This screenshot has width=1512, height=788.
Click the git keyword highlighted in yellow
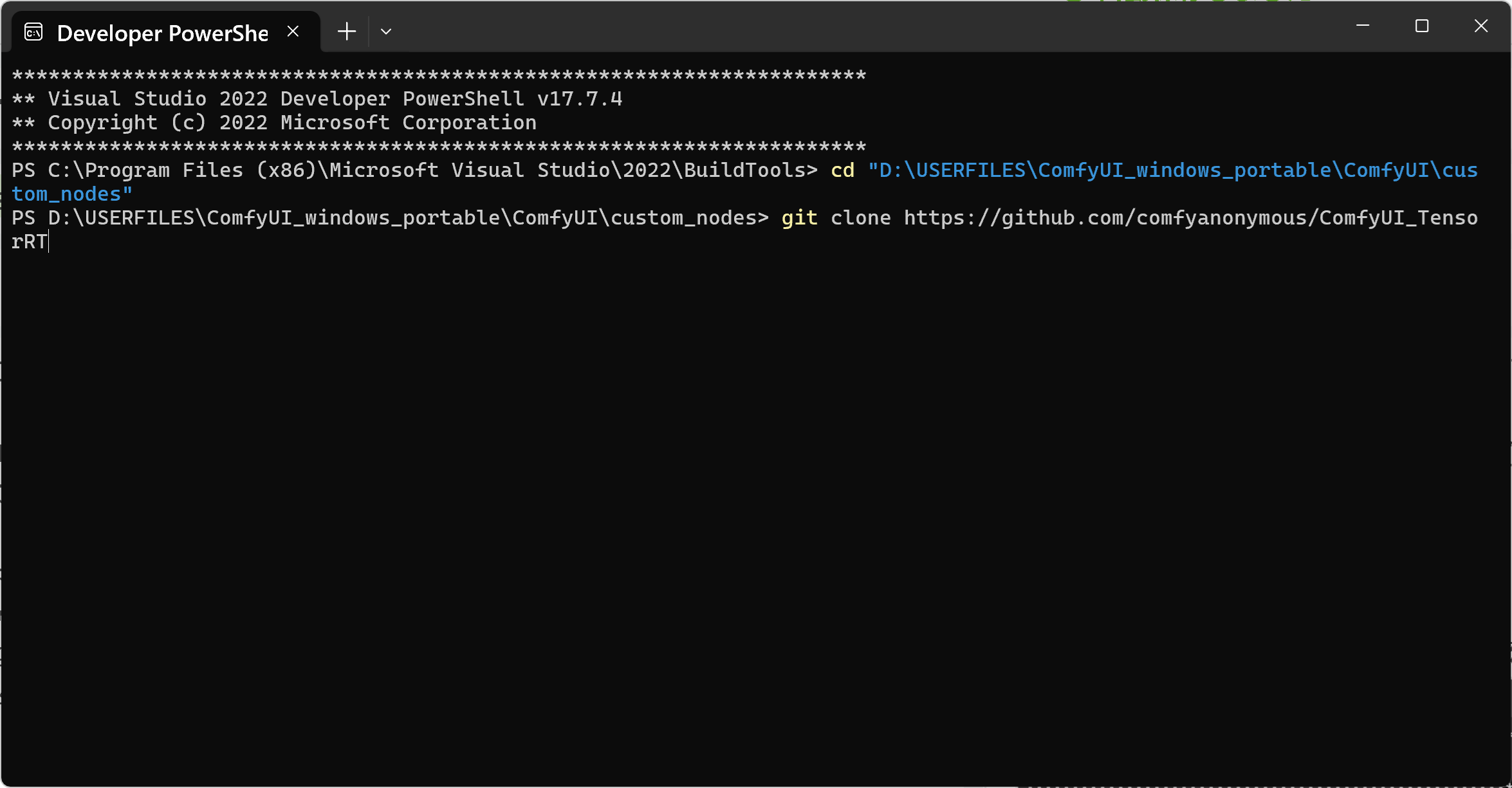(x=799, y=217)
